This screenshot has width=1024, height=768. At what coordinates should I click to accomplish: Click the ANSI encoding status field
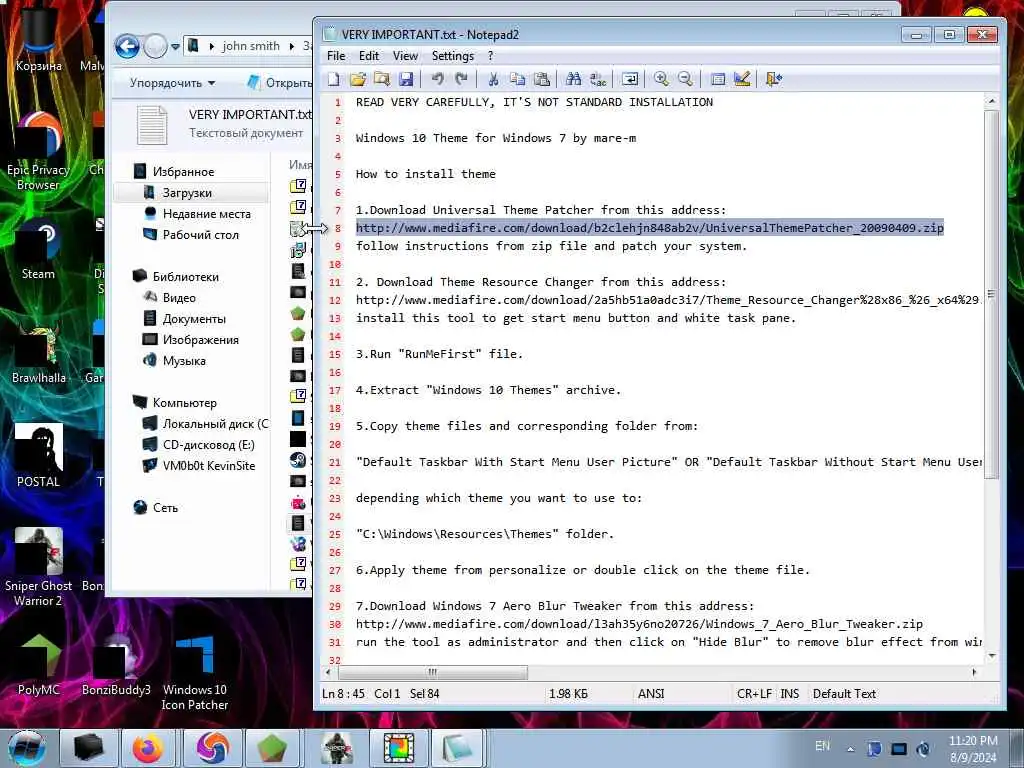coord(650,694)
